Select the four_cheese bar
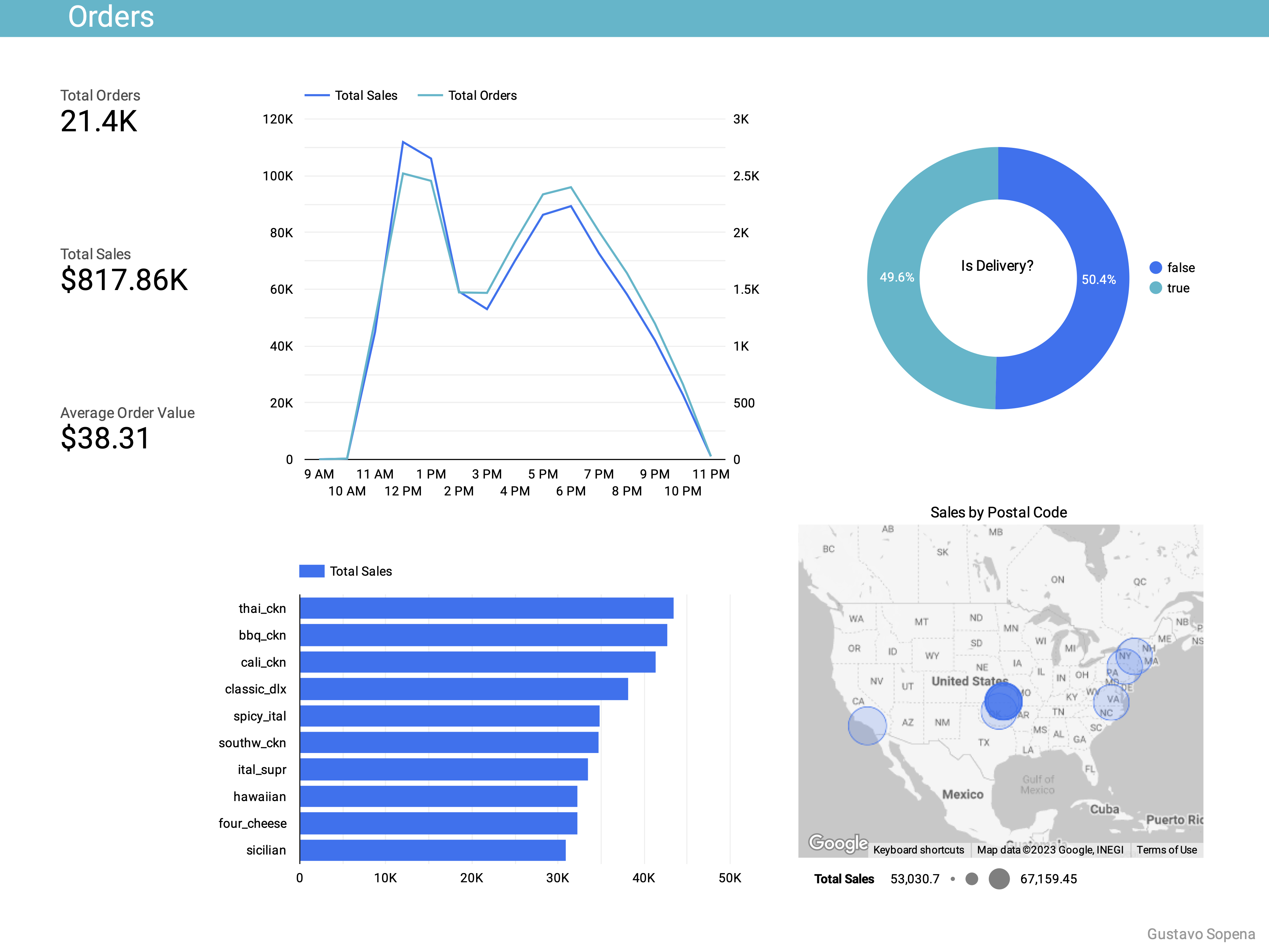This screenshot has width=1269, height=952. point(439,823)
